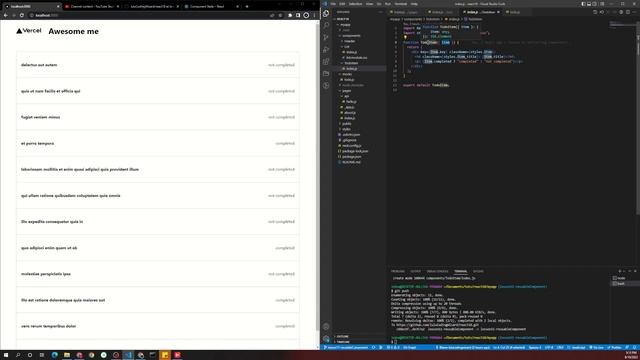Open Accounts icon at bottom of activity bar
The height and width of the screenshot is (360, 640).
point(326,327)
